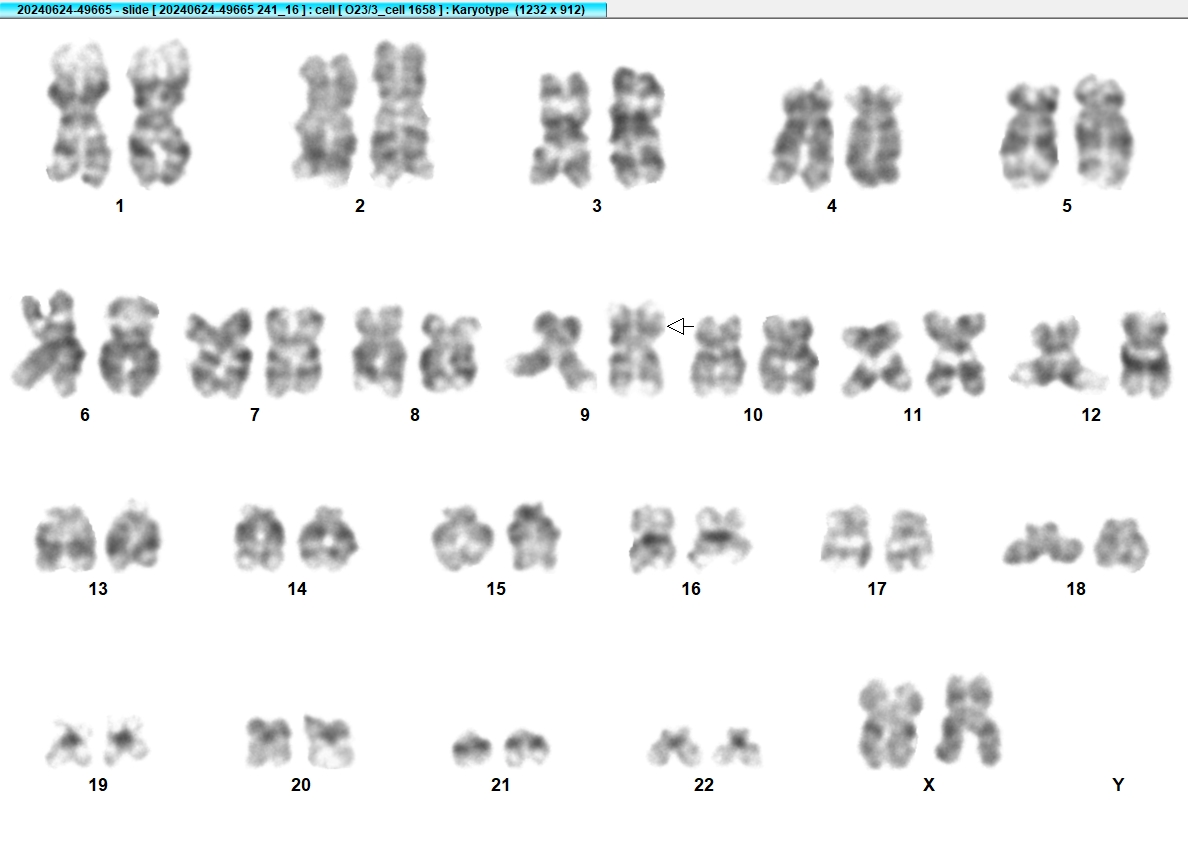1188x846 pixels.
Task: Select the right chromosome 9 beside the arrow
Action: click(636, 349)
